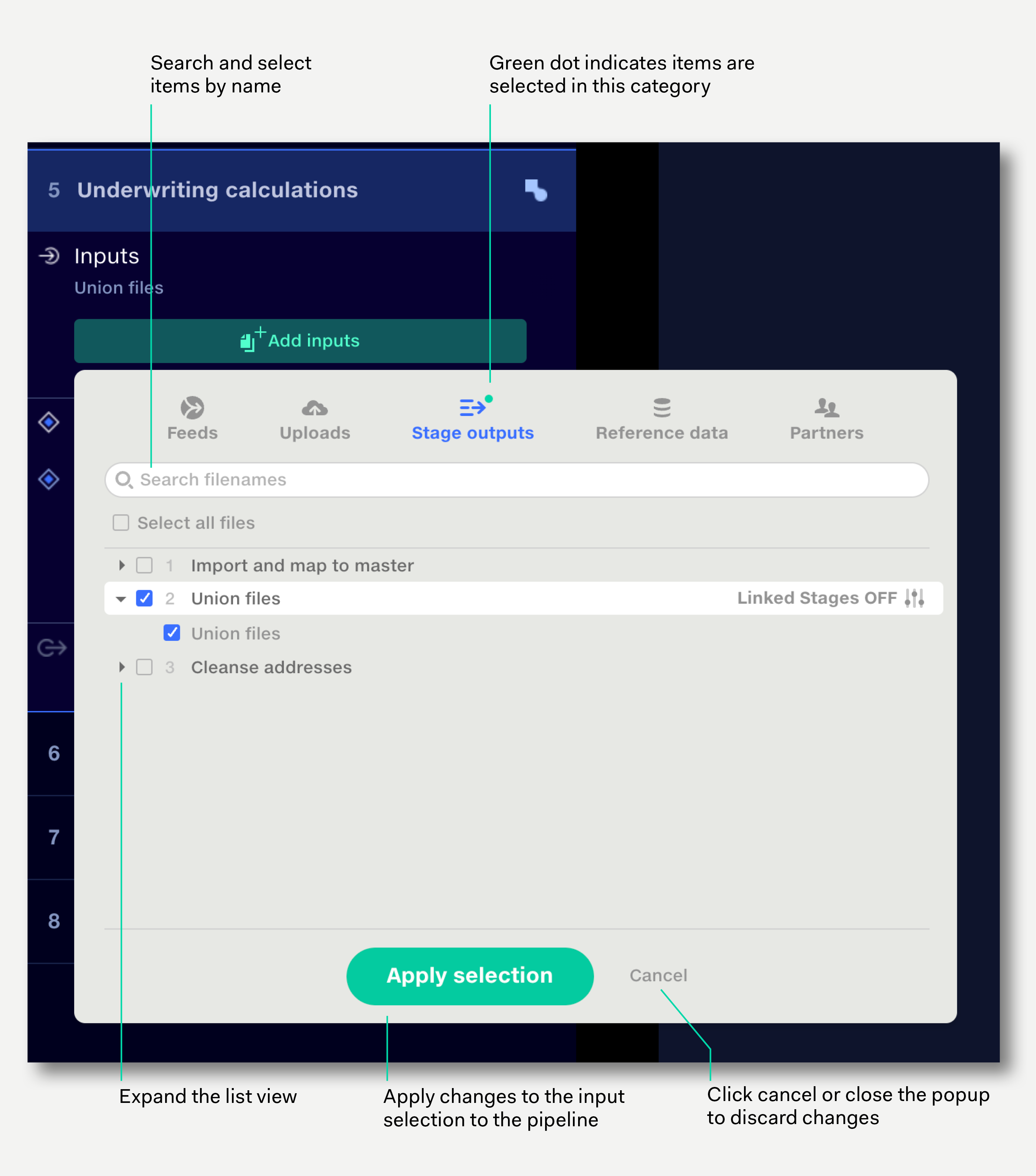Click the Inputs arrow icon
Viewport: 1036px width, 1176px height.
coord(49,255)
